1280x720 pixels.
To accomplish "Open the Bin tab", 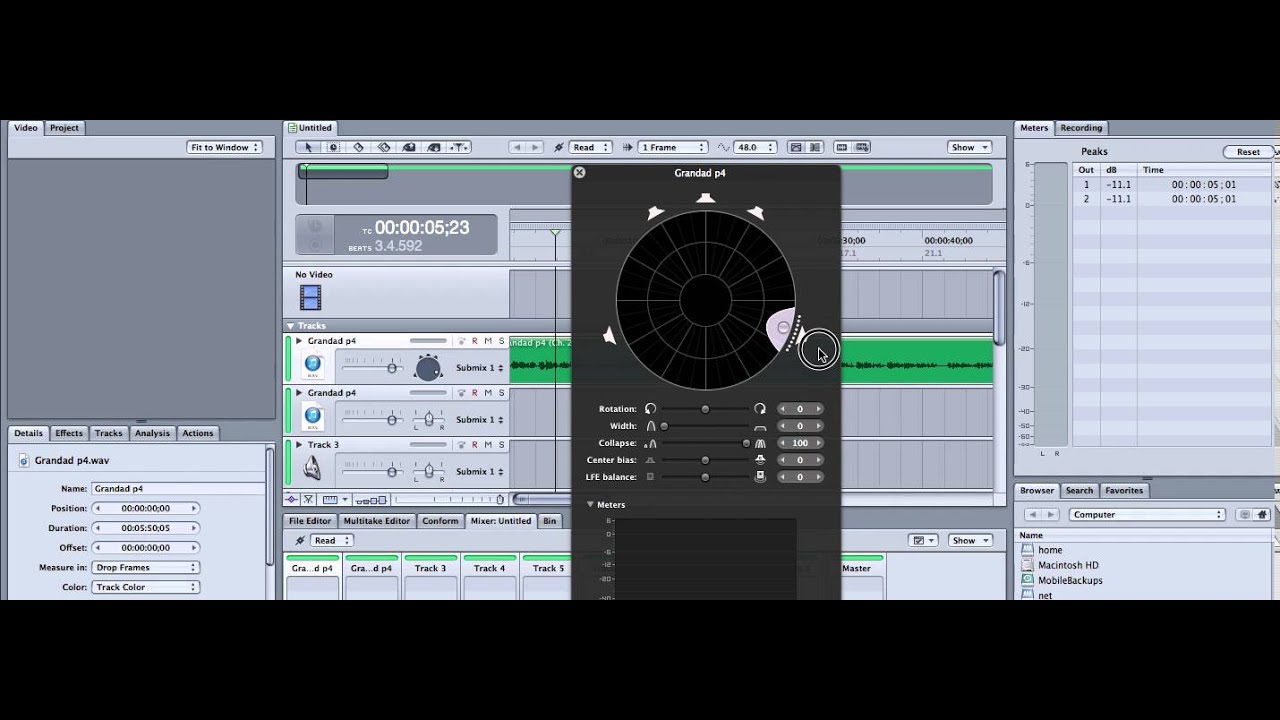I will tap(549, 521).
